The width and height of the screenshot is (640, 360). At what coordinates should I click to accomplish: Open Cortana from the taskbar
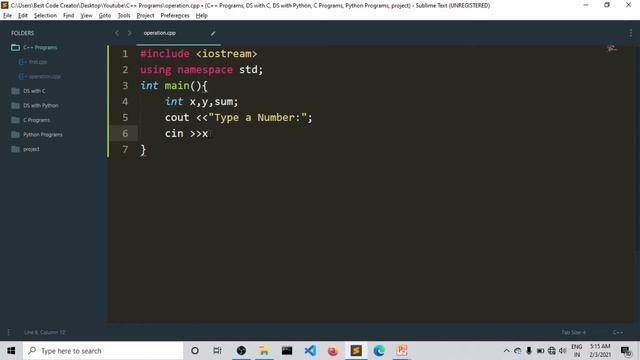pyautogui.click(x=195, y=351)
